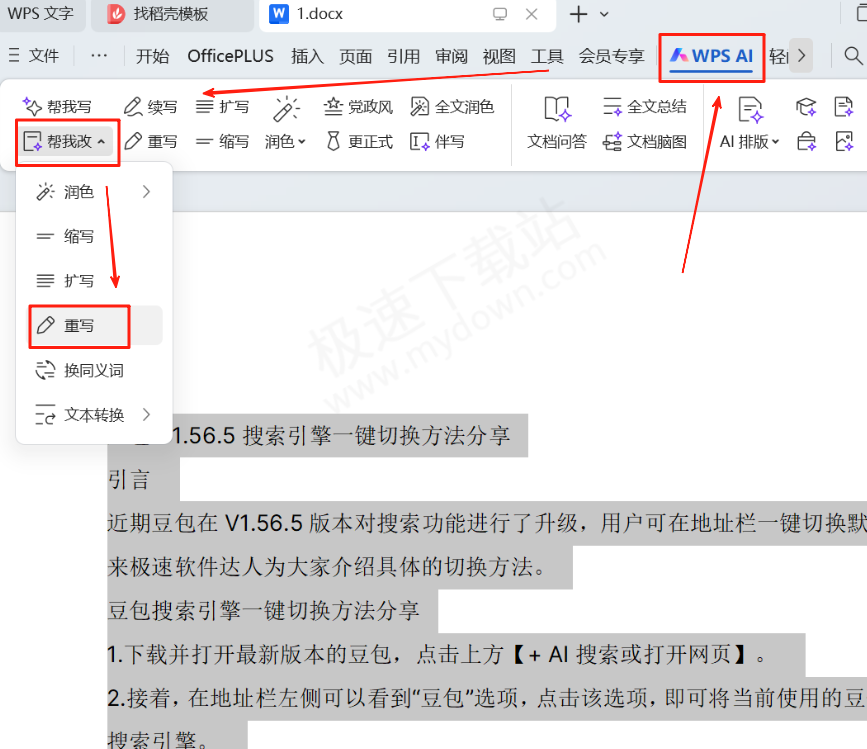Select the 更正式 formal tone tool
The height and width of the screenshot is (749, 867).
click(358, 141)
